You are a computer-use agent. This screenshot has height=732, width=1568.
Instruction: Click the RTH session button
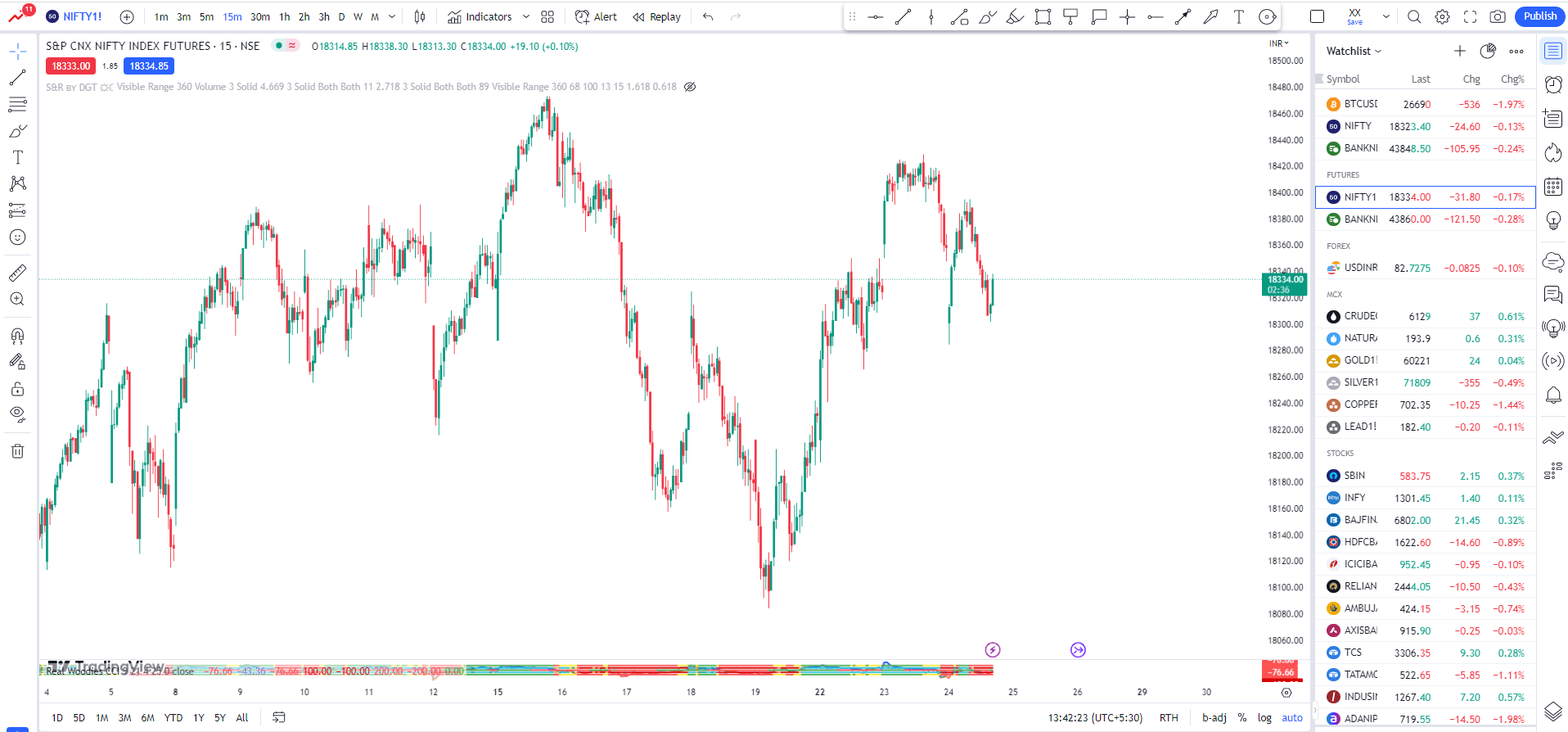tap(1169, 718)
